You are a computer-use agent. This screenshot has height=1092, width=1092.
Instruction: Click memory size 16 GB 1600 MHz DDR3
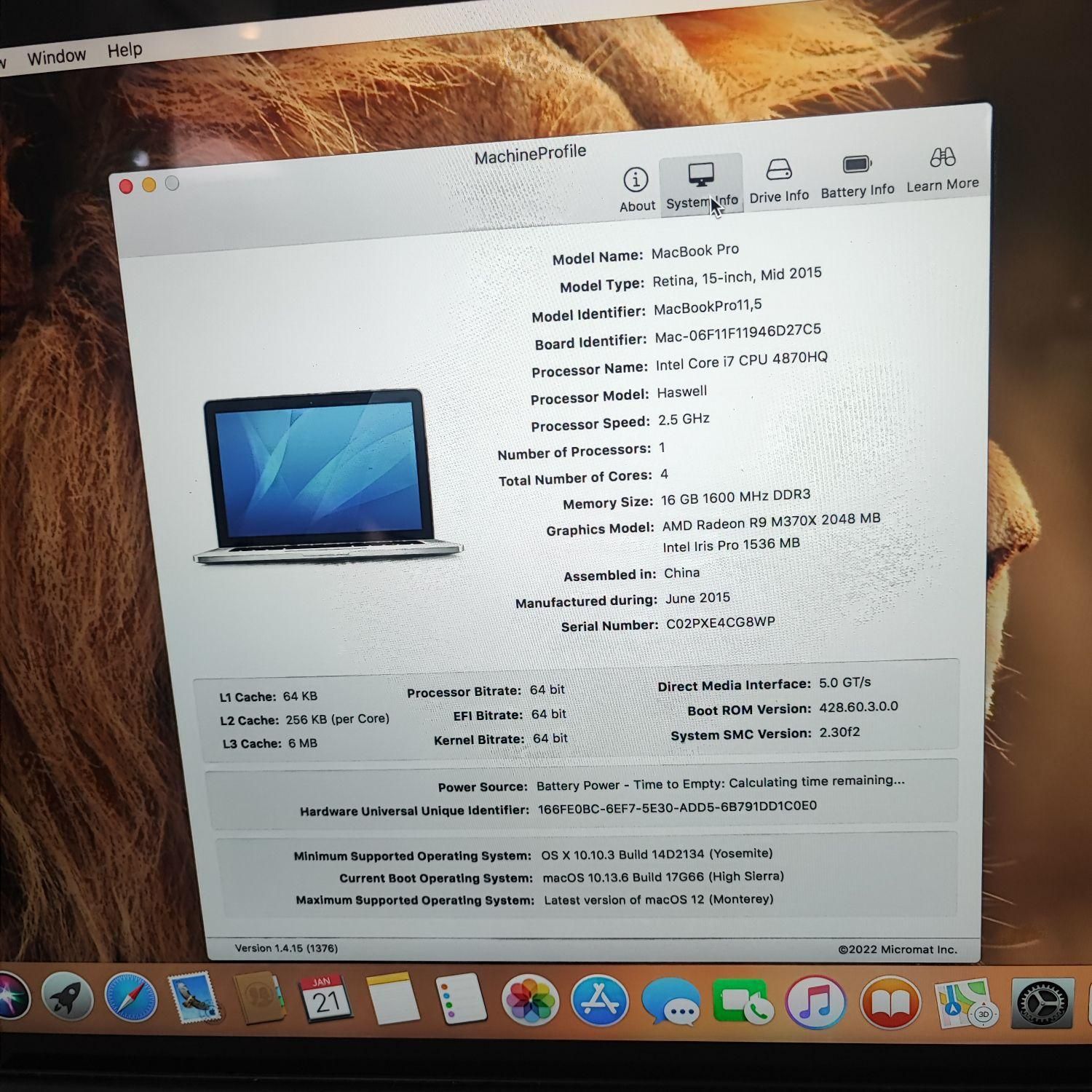click(735, 498)
